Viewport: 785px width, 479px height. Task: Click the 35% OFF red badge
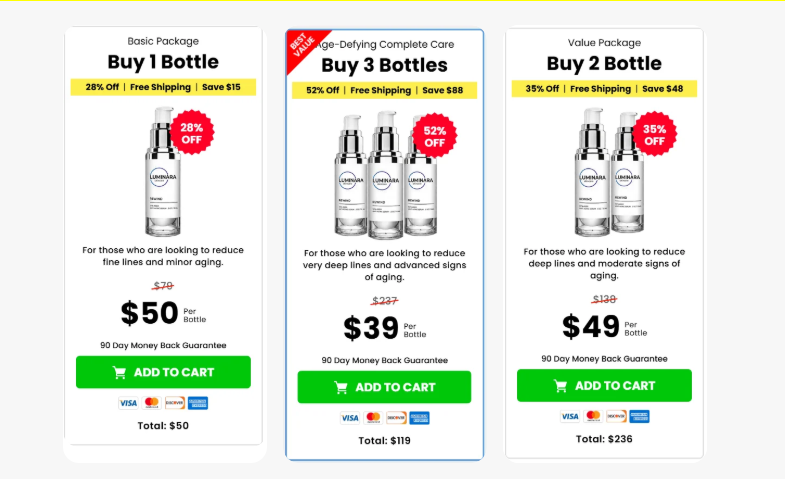tap(654, 135)
